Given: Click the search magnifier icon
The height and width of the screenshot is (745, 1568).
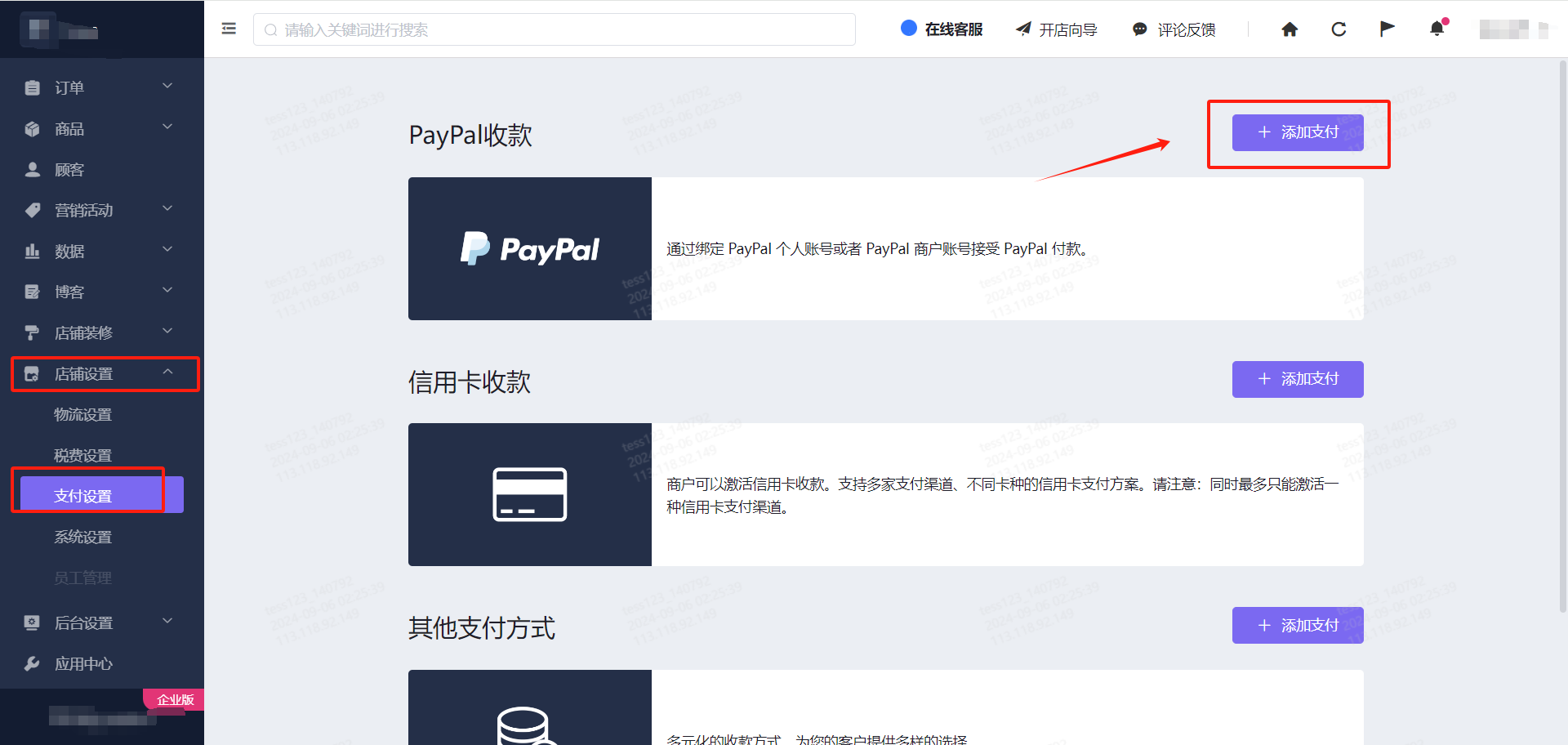Looking at the screenshot, I should coord(270,30).
